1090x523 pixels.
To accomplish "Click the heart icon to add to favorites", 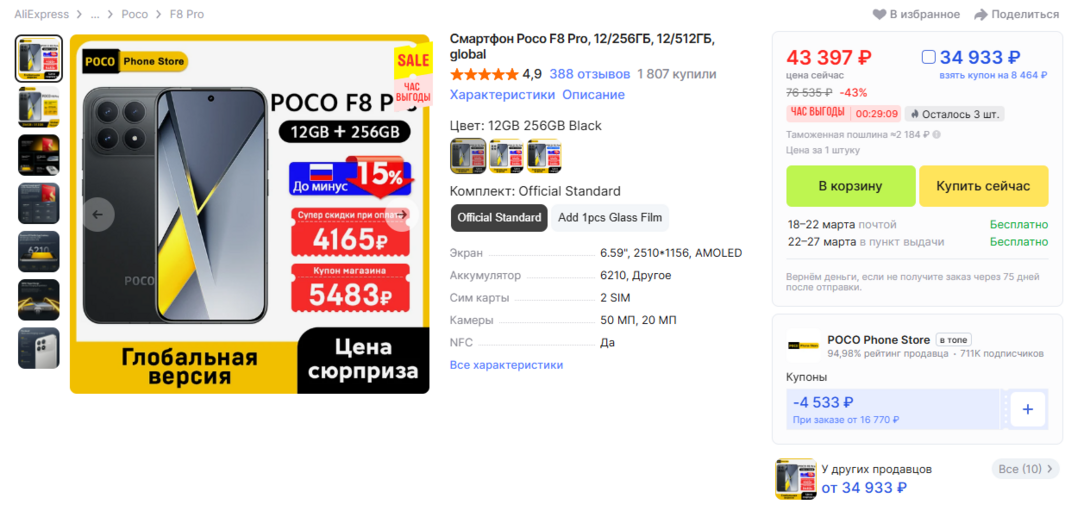I will pyautogui.click(x=880, y=15).
